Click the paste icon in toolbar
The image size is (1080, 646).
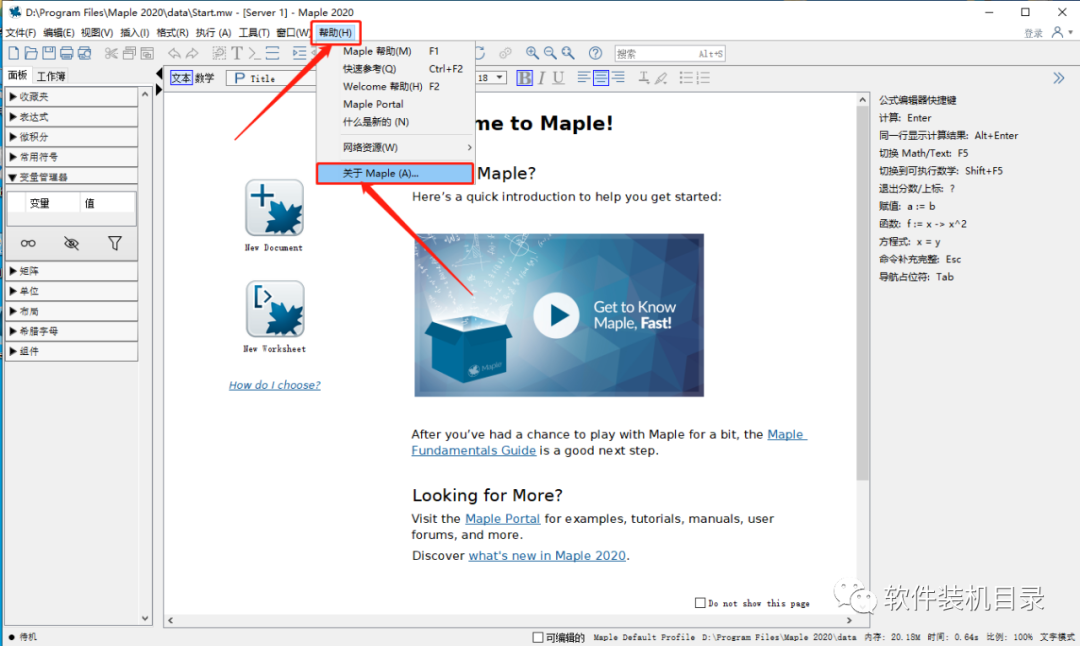tap(147, 53)
